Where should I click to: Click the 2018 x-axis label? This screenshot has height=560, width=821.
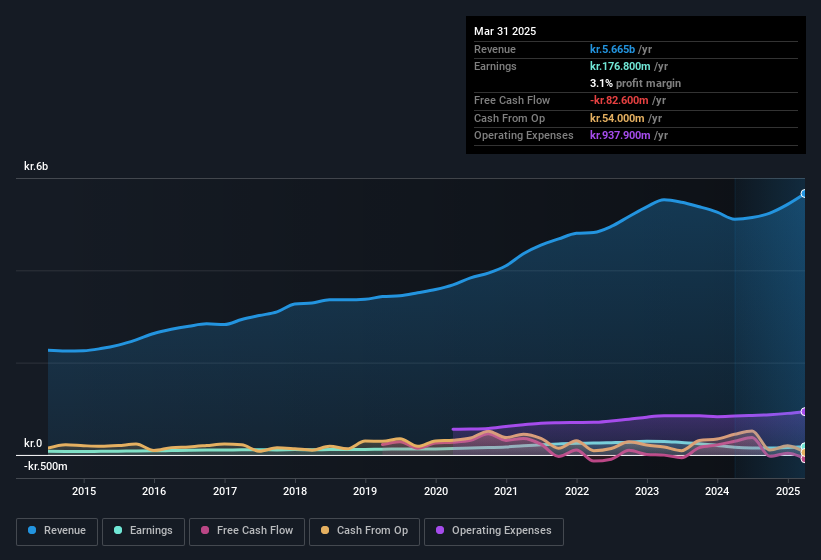pos(295,491)
